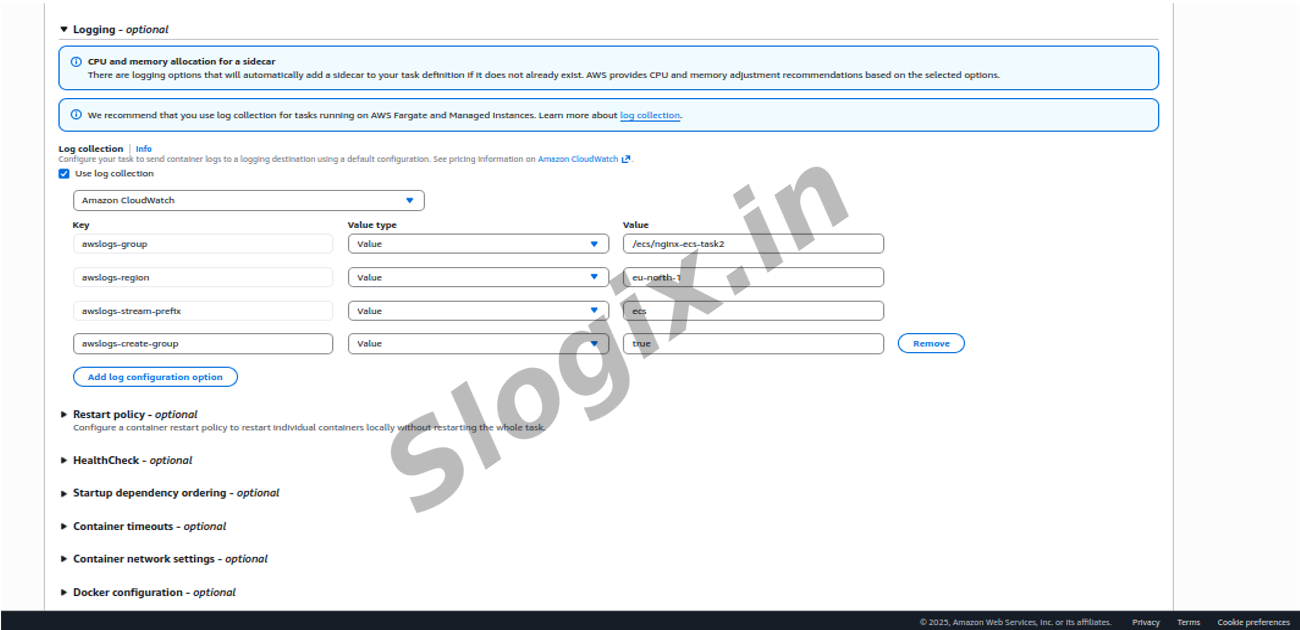Click info icon beside CPU and memory allocation
The image size is (1300, 630).
[x=76, y=61]
